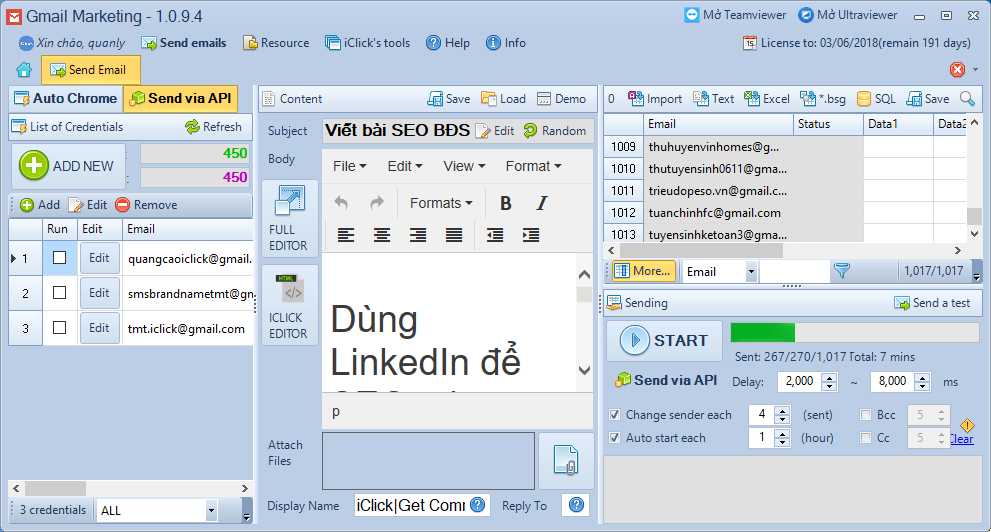Check Run for quangcaoiclick@gmail row
Image resolution: width=991 pixels, height=532 pixels.
coord(59,258)
